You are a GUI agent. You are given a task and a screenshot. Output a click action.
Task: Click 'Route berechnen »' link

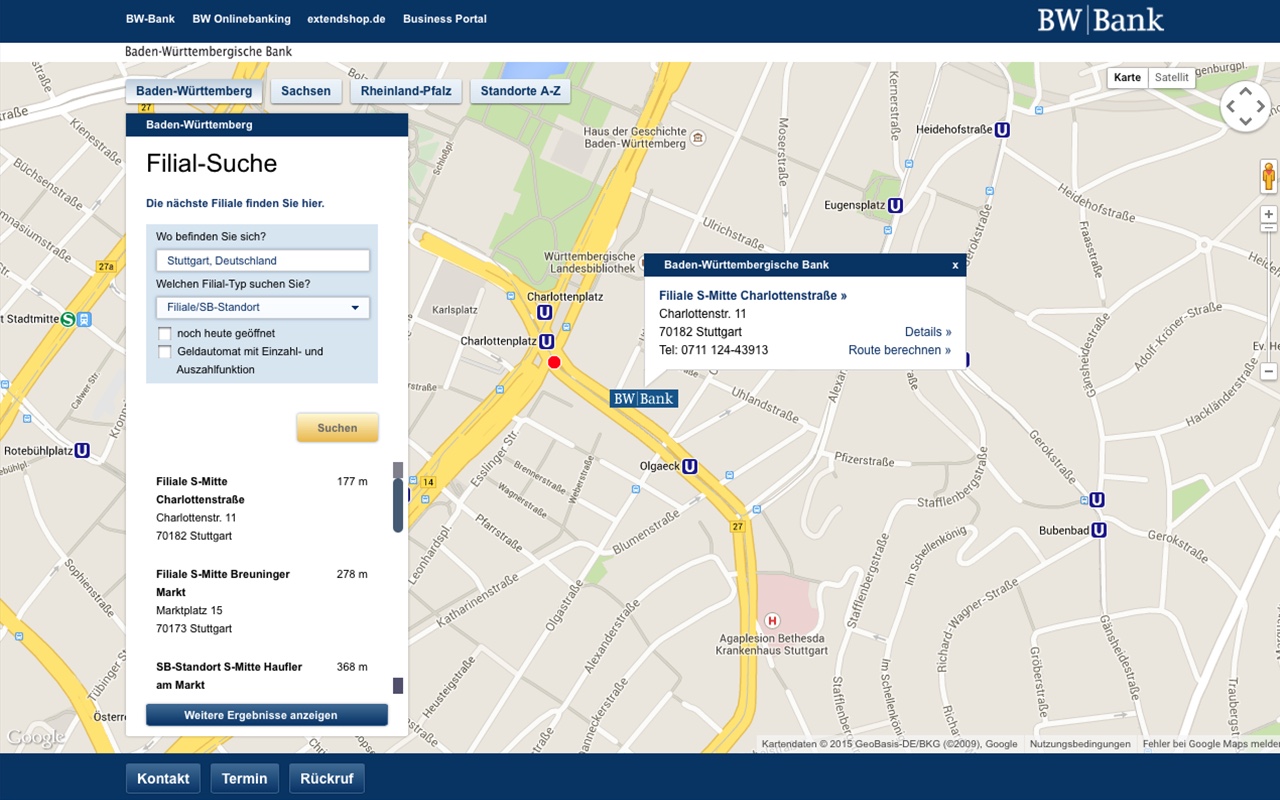[x=900, y=350]
